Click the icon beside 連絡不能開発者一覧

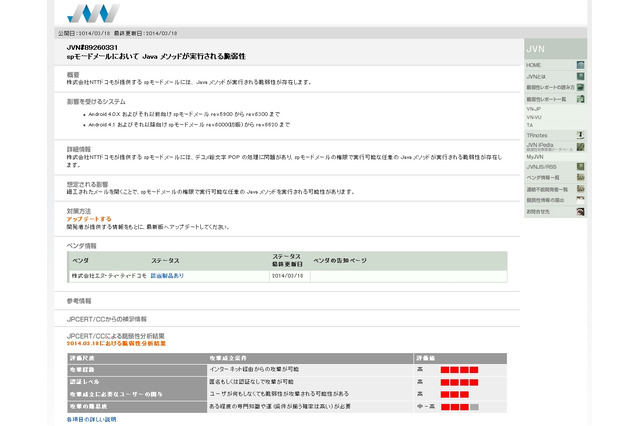click(x=580, y=189)
